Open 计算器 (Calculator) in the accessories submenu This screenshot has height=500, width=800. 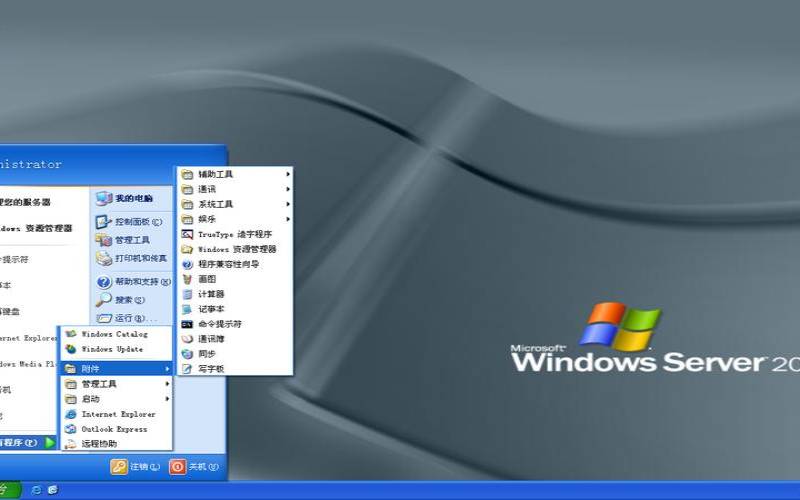coord(235,294)
